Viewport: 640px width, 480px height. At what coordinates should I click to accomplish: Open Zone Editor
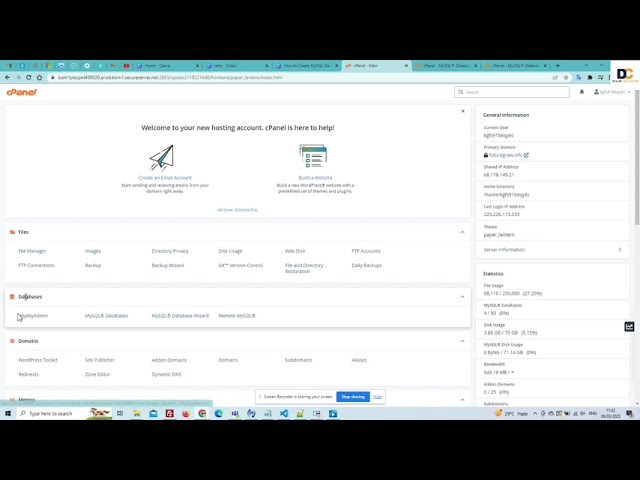pyautogui.click(x=98, y=374)
